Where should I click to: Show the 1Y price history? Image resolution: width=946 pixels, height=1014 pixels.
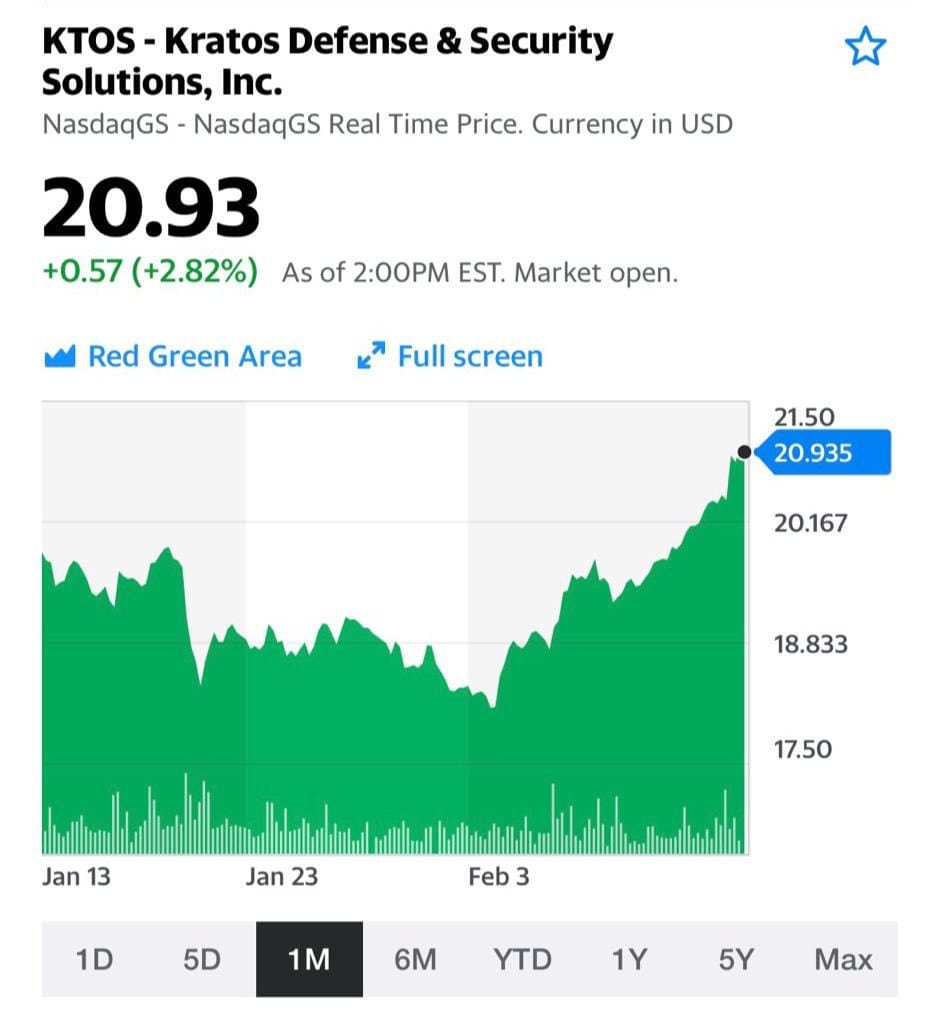pos(629,960)
